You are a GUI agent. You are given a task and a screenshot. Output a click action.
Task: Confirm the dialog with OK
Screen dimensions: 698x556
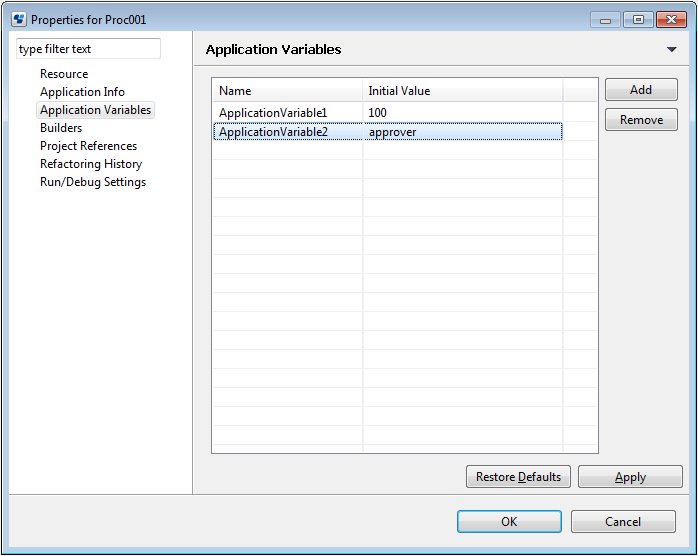tap(509, 521)
